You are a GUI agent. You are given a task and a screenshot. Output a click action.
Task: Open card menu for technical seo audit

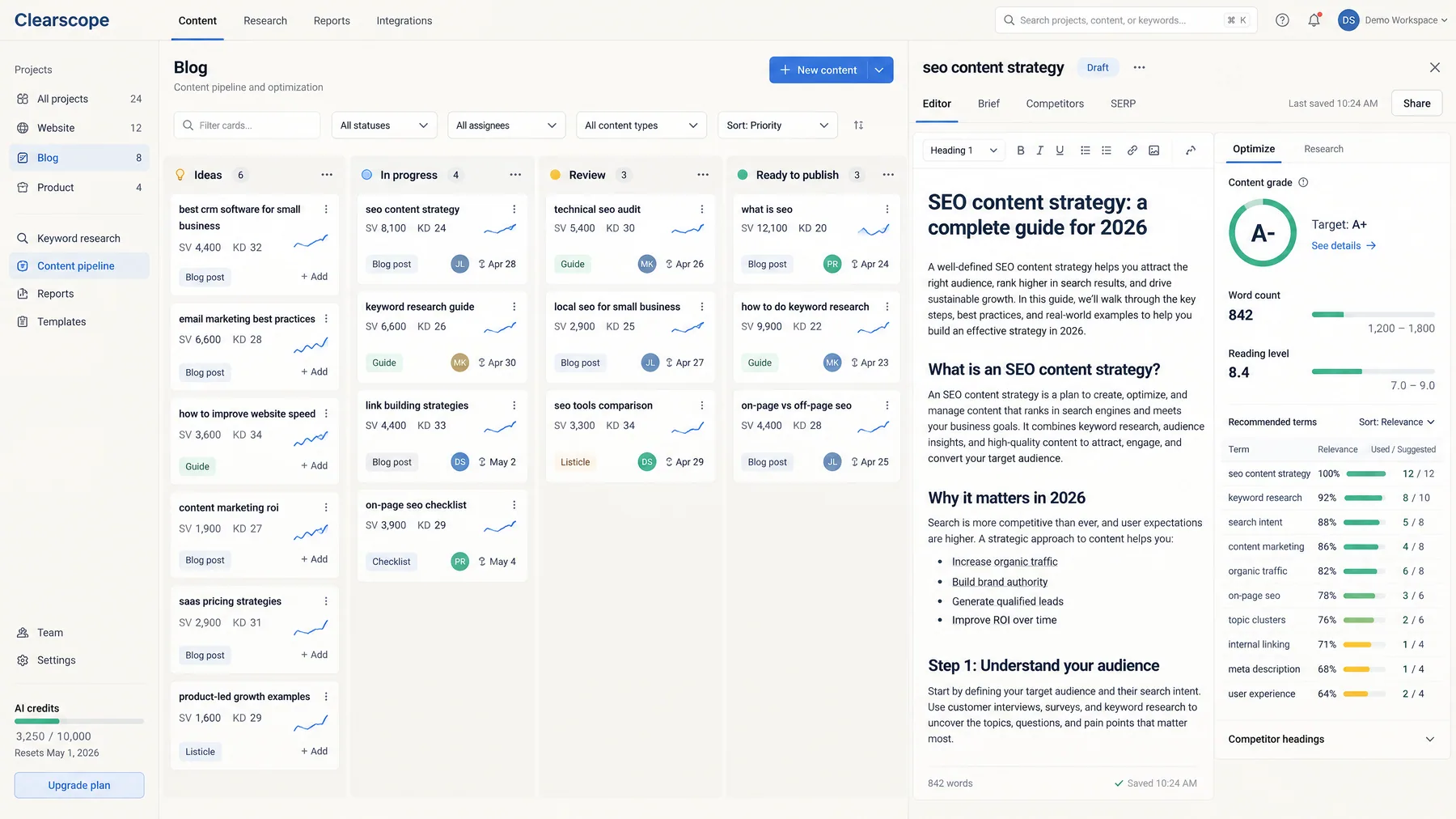[x=702, y=209]
